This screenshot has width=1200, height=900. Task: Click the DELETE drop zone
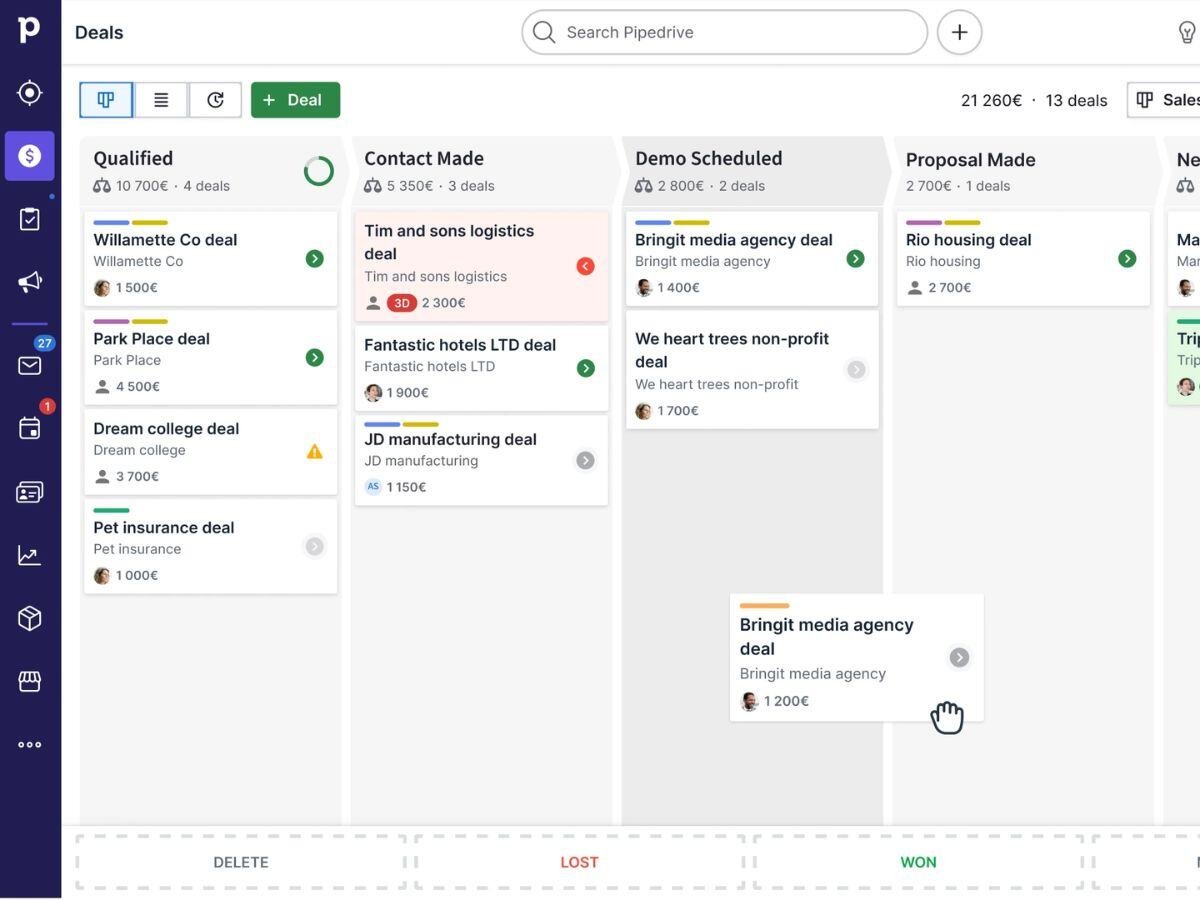click(241, 862)
